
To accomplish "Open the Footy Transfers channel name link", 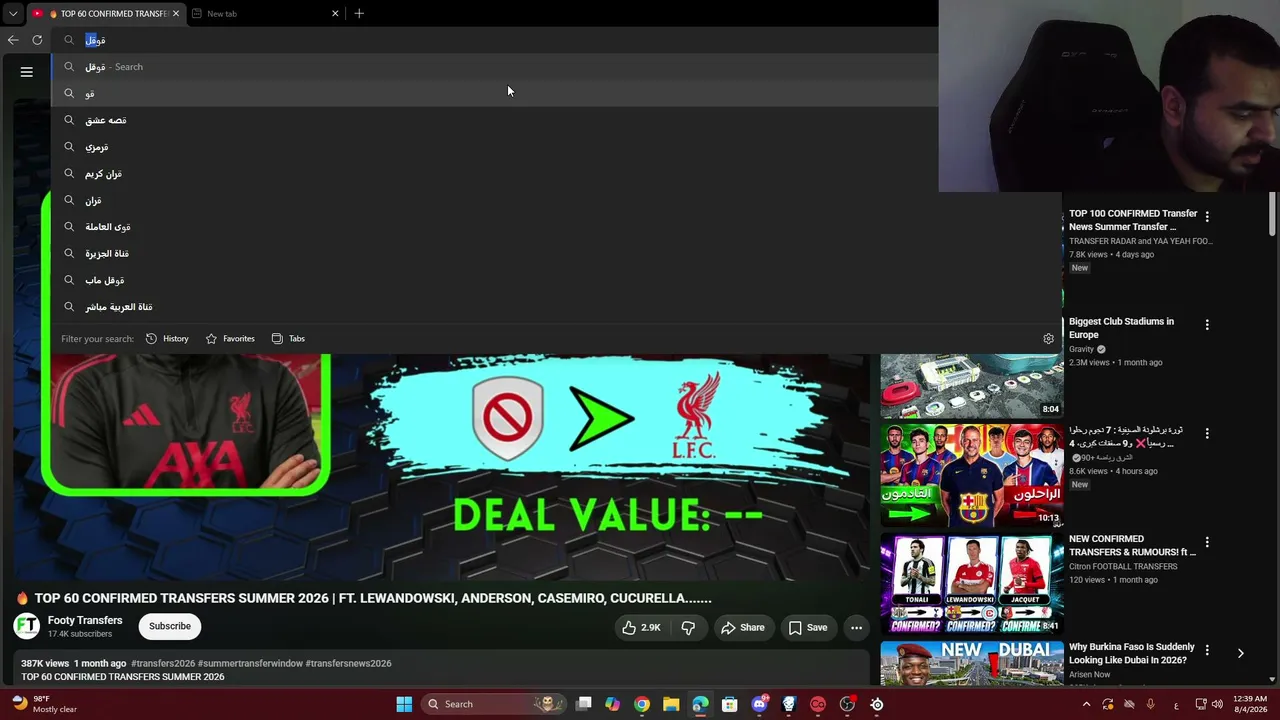I will pos(85,620).
